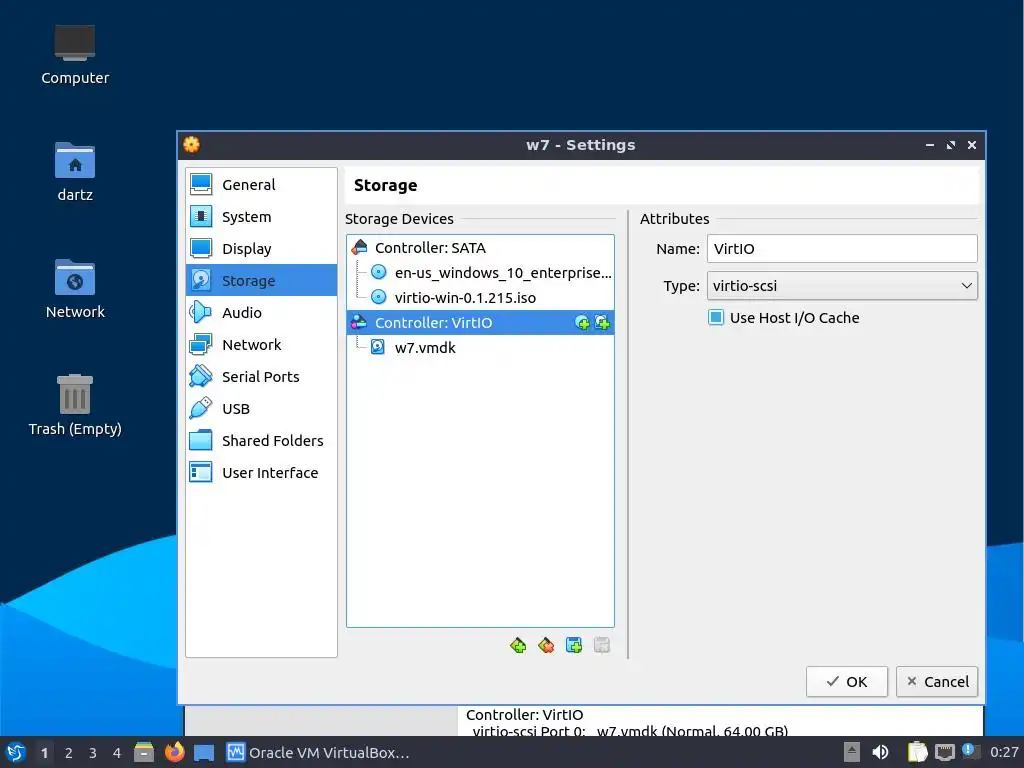This screenshot has width=1024, height=768.
Task: Click into the controller Name field
Action: [842, 249]
